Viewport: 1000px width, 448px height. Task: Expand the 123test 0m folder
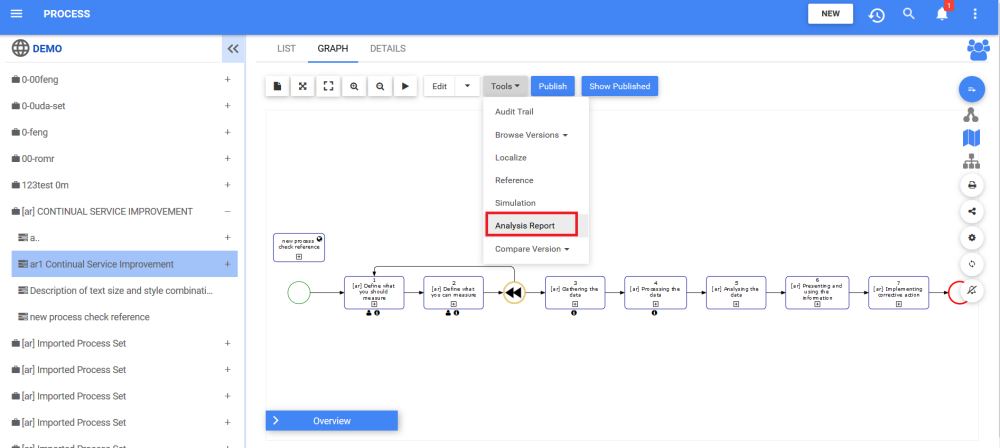tap(228, 185)
